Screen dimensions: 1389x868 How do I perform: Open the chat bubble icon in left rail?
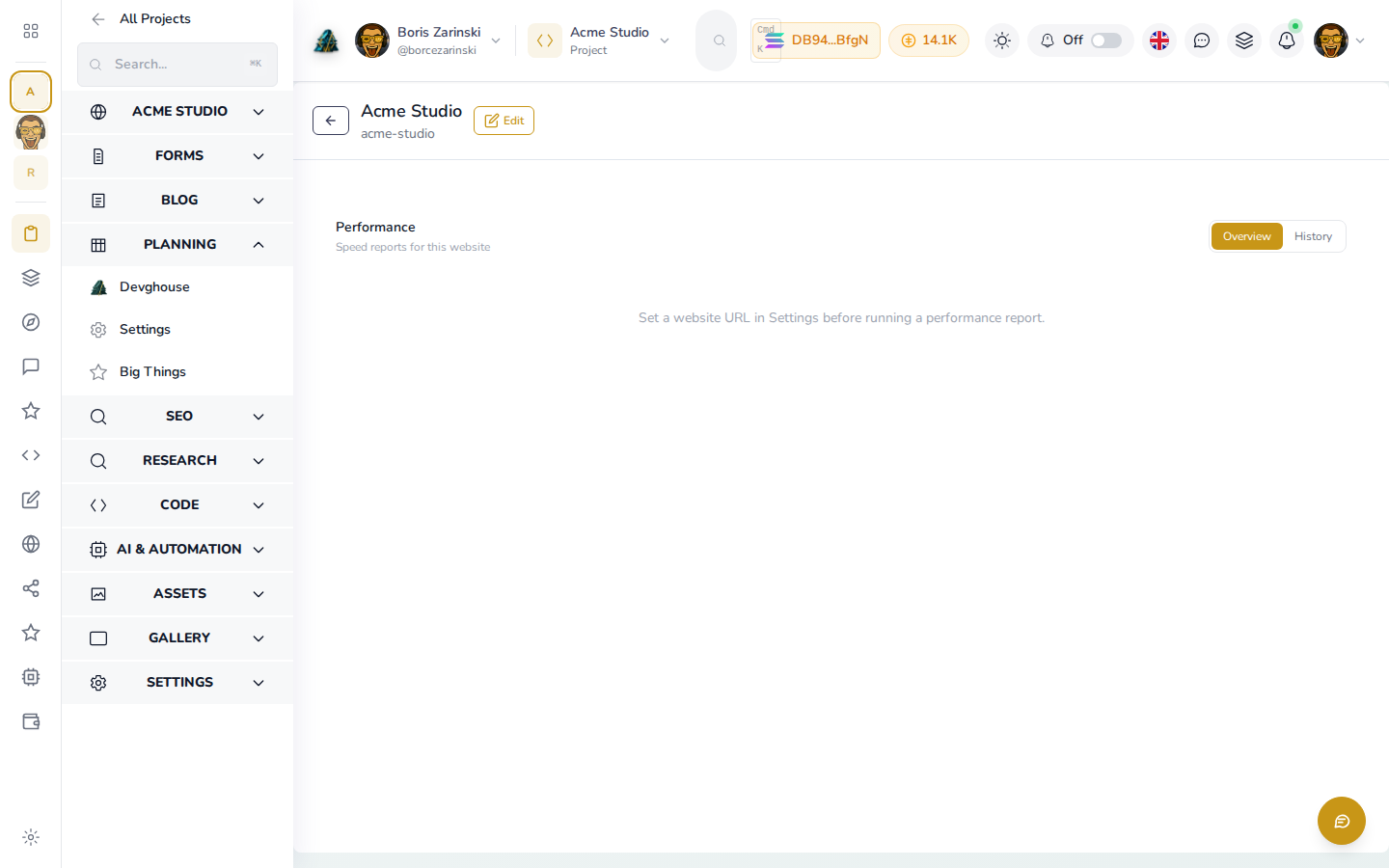click(x=31, y=366)
